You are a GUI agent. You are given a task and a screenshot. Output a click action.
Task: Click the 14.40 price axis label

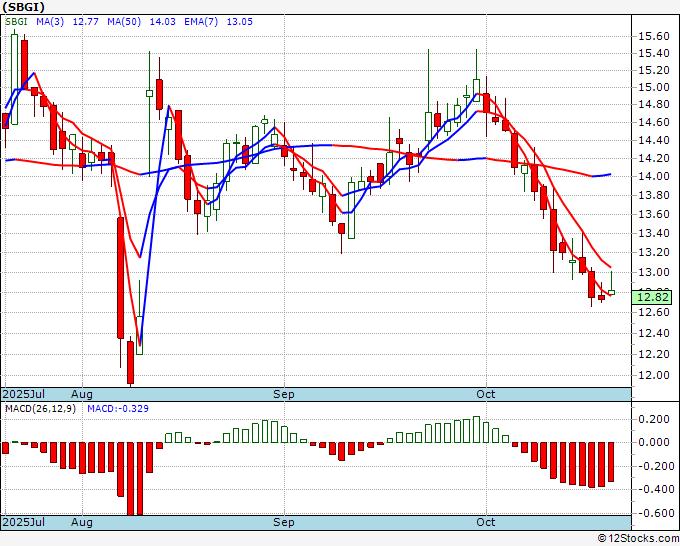tap(654, 140)
